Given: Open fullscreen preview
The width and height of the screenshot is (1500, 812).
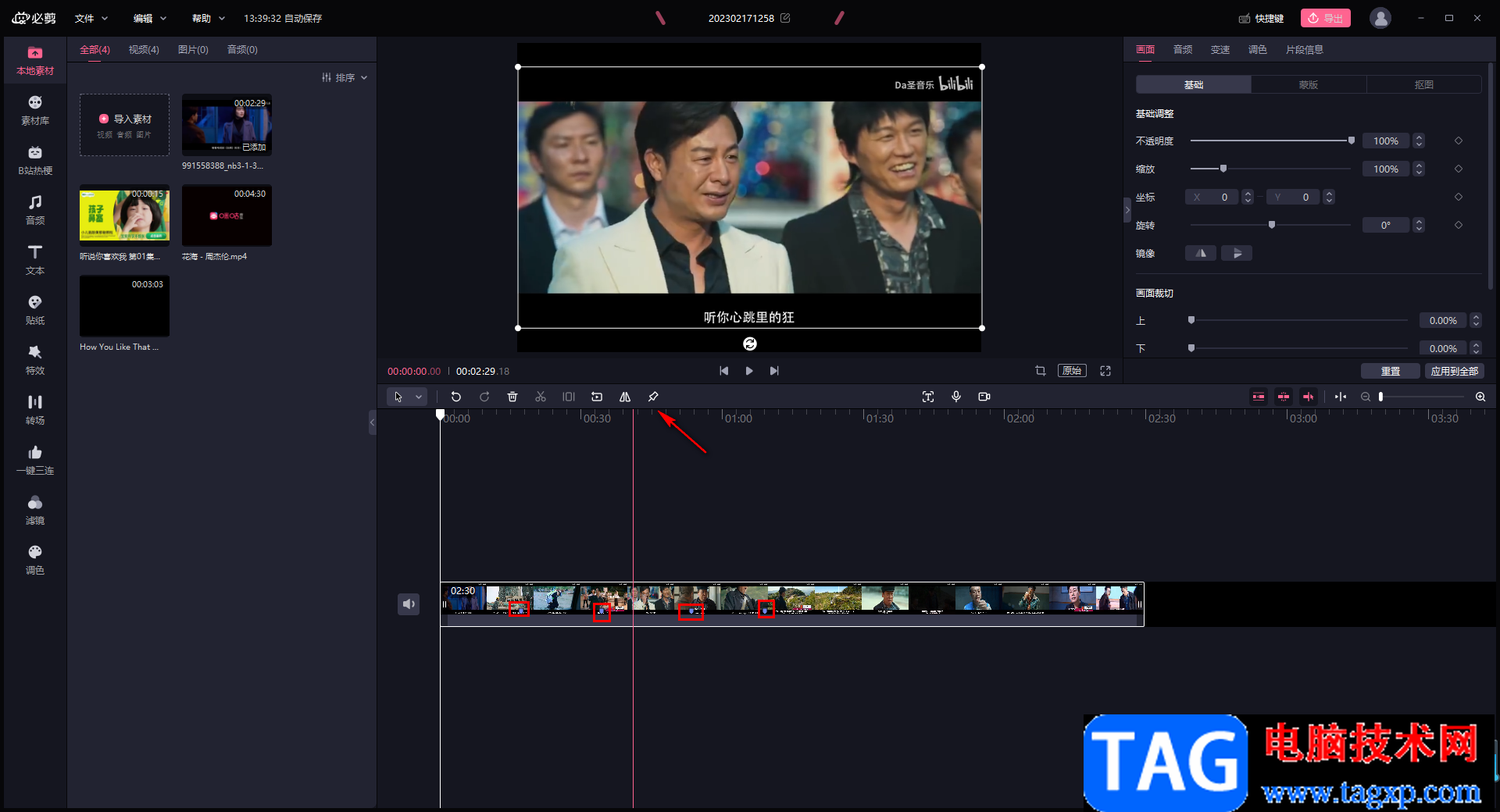Looking at the screenshot, I should coord(1105,371).
